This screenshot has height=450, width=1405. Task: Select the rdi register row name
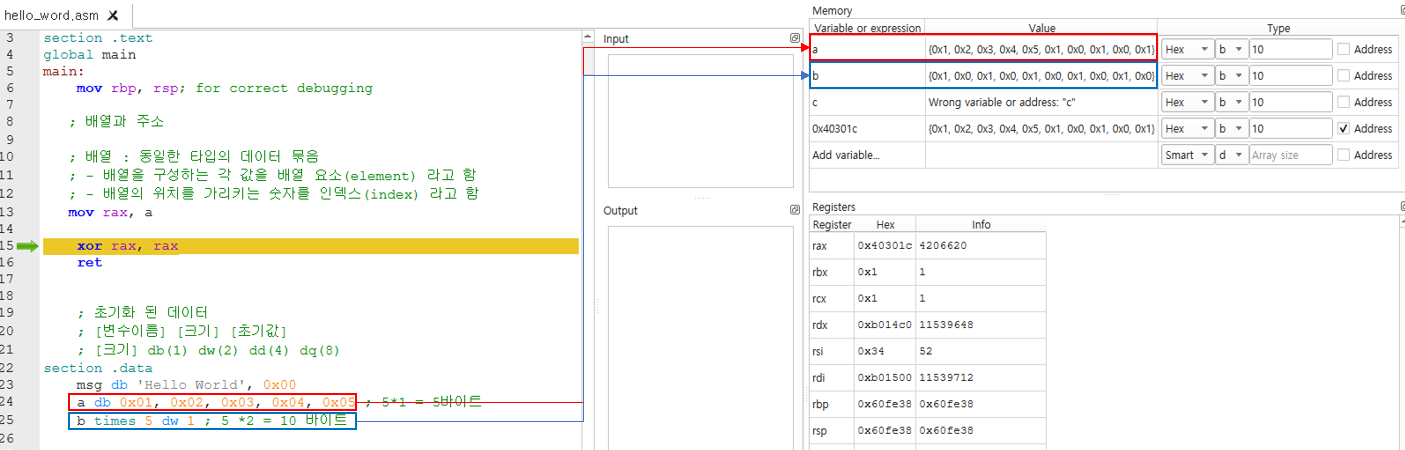(832, 378)
